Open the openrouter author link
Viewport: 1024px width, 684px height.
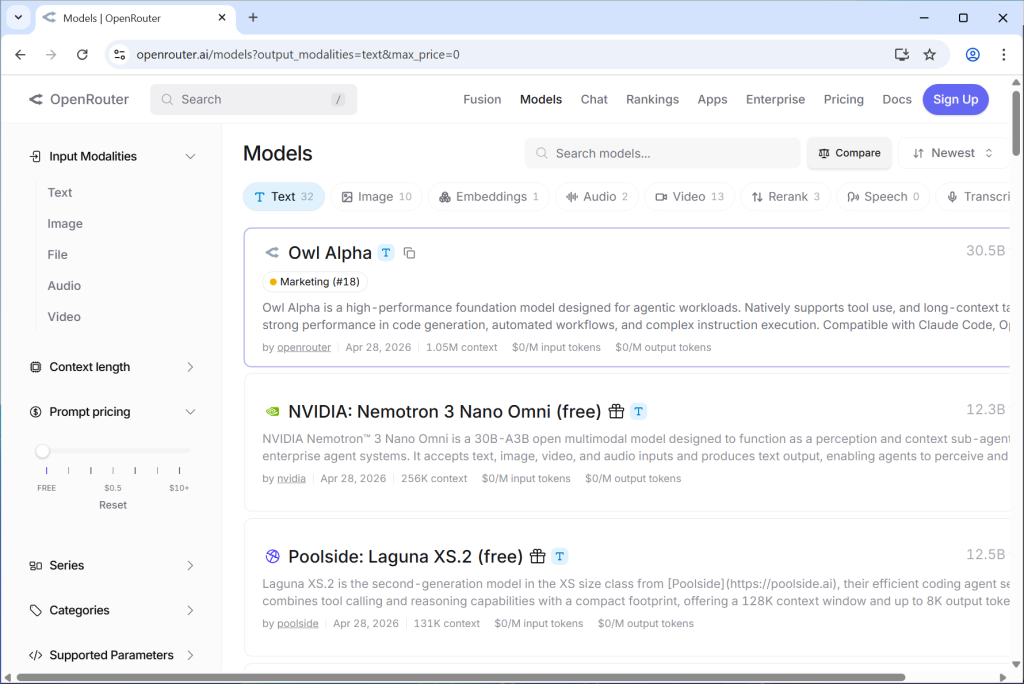click(304, 348)
